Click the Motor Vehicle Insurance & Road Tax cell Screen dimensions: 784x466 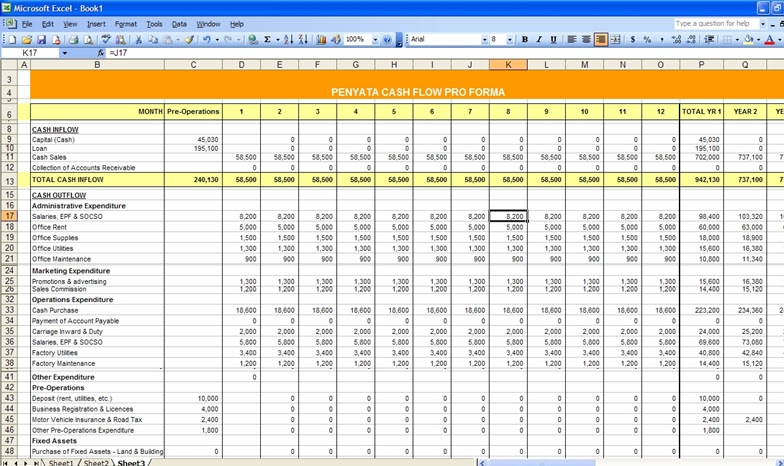pyautogui.click(x=98, y=420)
